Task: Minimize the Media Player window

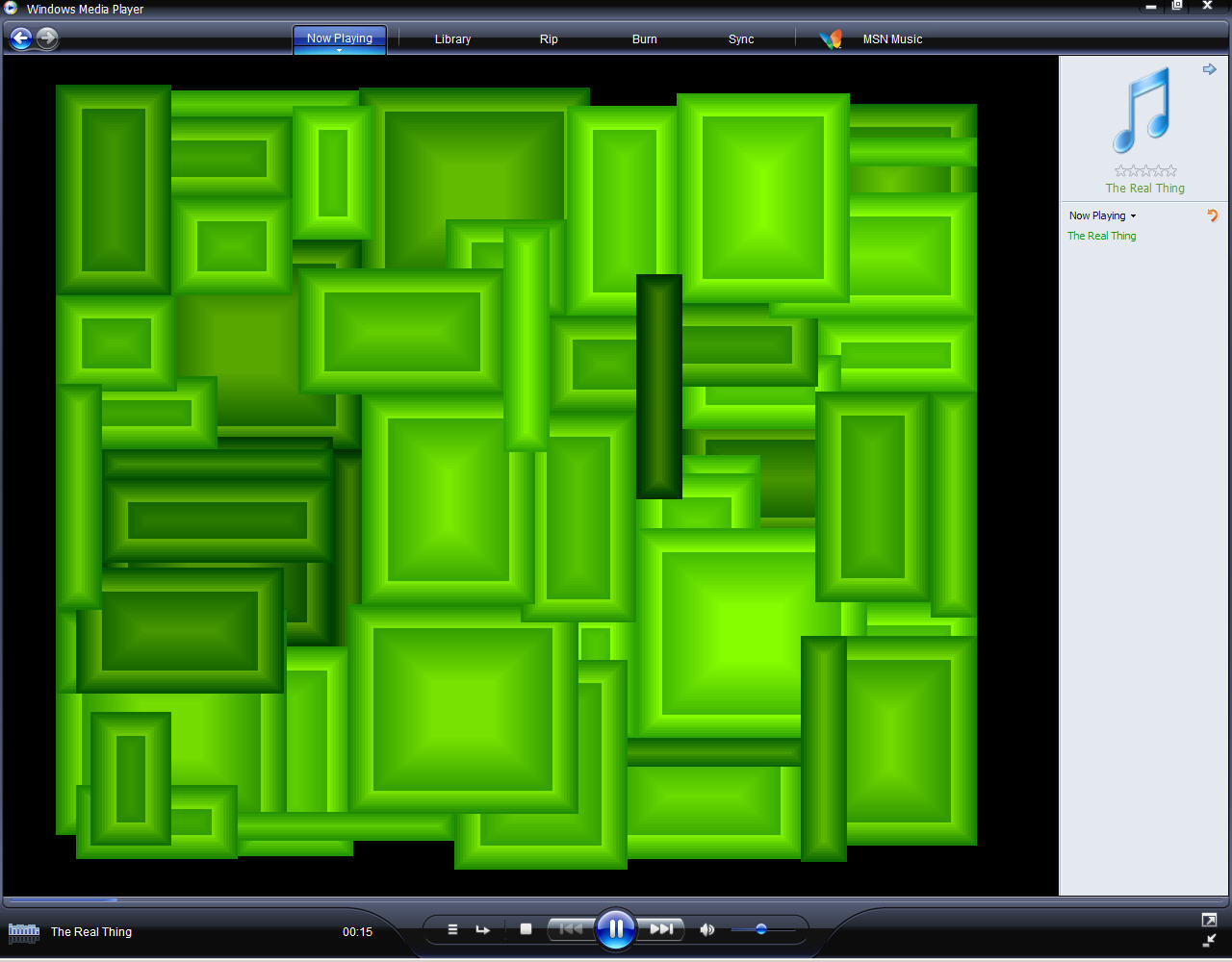Action: [x=1151, y=7]
